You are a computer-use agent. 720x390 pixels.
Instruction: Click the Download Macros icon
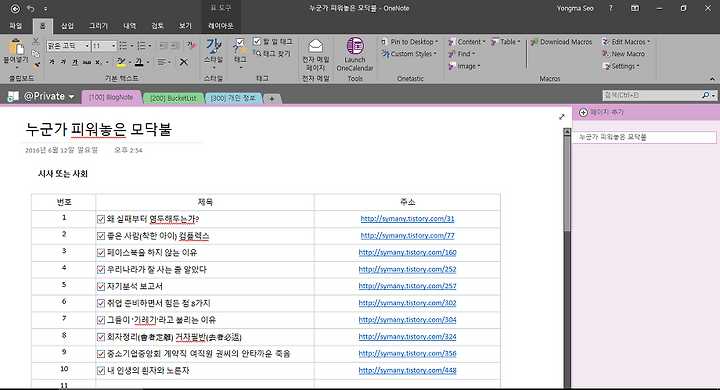tap(534, 42)
